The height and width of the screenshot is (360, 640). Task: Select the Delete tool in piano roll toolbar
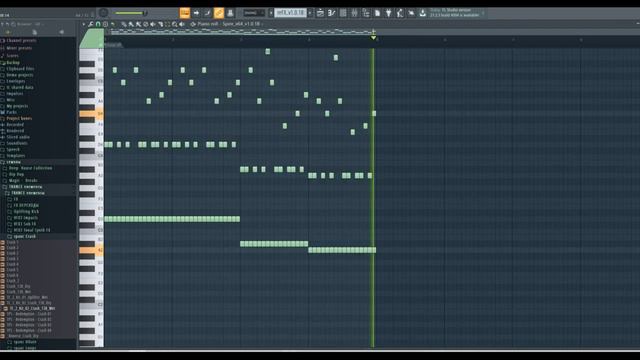point(146,24)
